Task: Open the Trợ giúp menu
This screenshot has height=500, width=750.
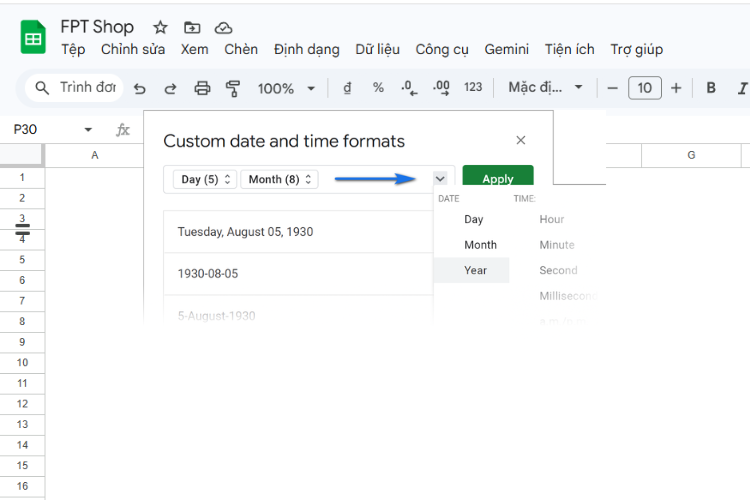Action: 637,49
